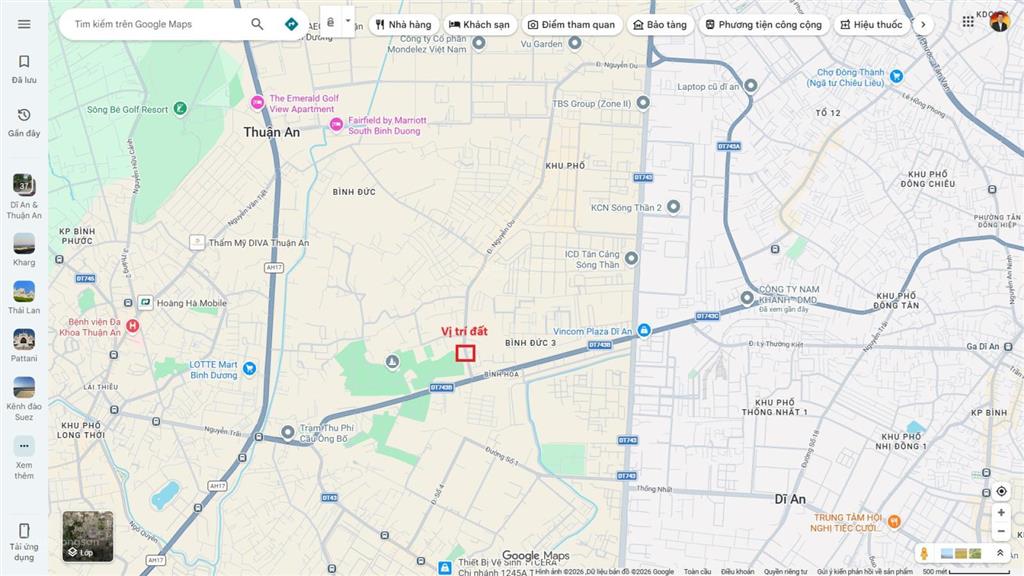Select the Mondelez Việt Nam company pin
This screenshot has width=1024, height=576.
click(x=479, y=43)
